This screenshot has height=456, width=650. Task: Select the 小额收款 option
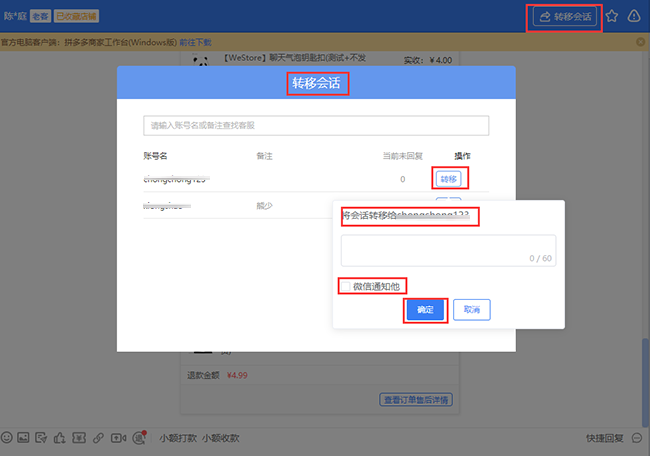pyautogui.click(x=221, y=438)
